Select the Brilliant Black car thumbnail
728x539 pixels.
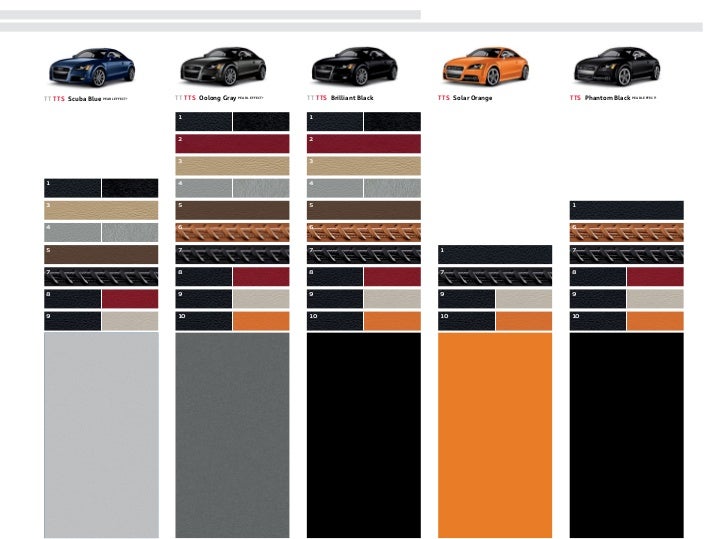355,66
